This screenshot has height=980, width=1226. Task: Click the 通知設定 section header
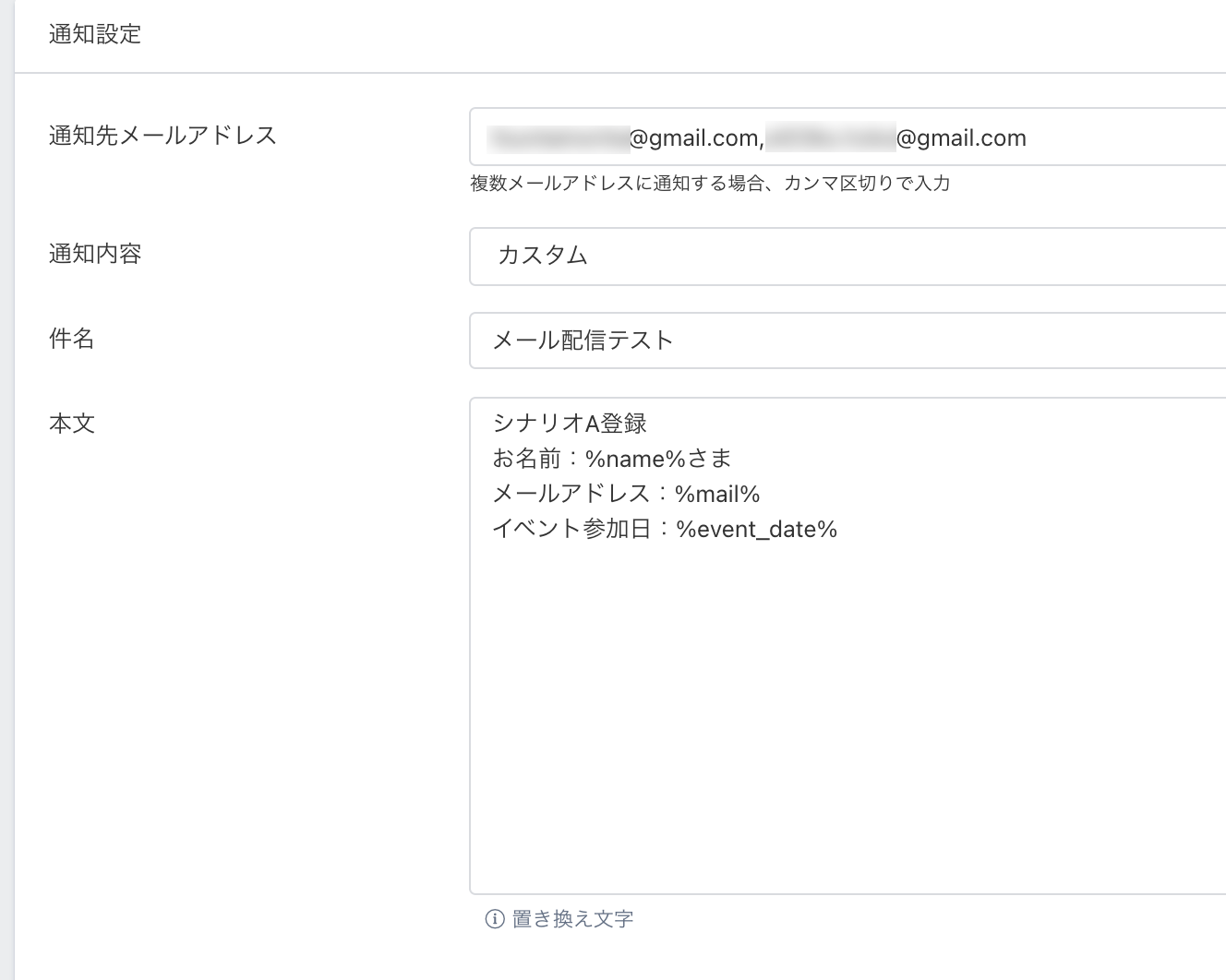(95, 34)
